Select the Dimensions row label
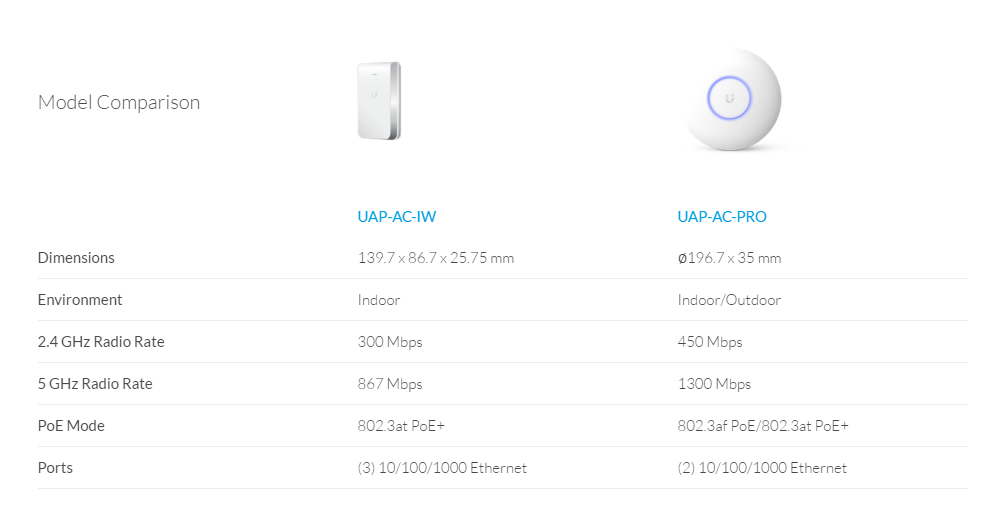Viewport: 986px width, 518px height. 76,258
